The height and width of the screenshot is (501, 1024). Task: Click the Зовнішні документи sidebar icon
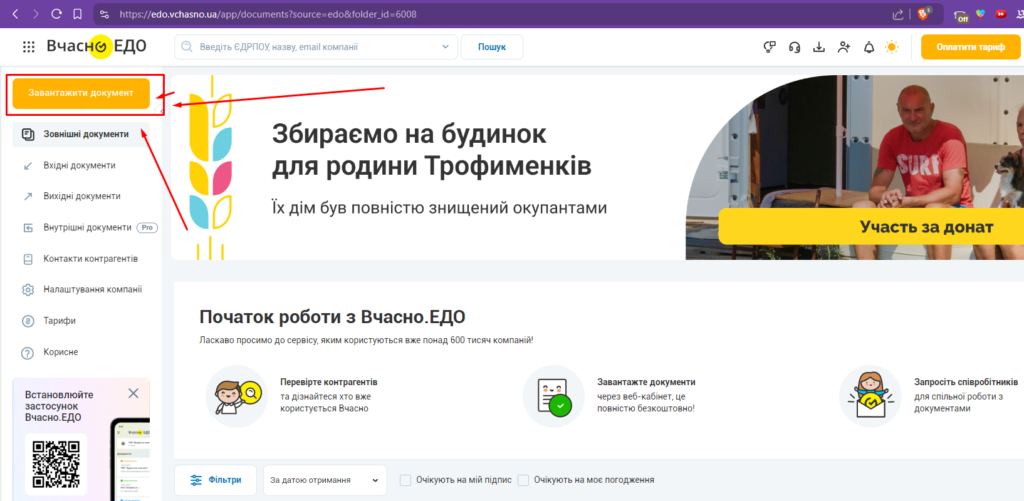(27, 134)
